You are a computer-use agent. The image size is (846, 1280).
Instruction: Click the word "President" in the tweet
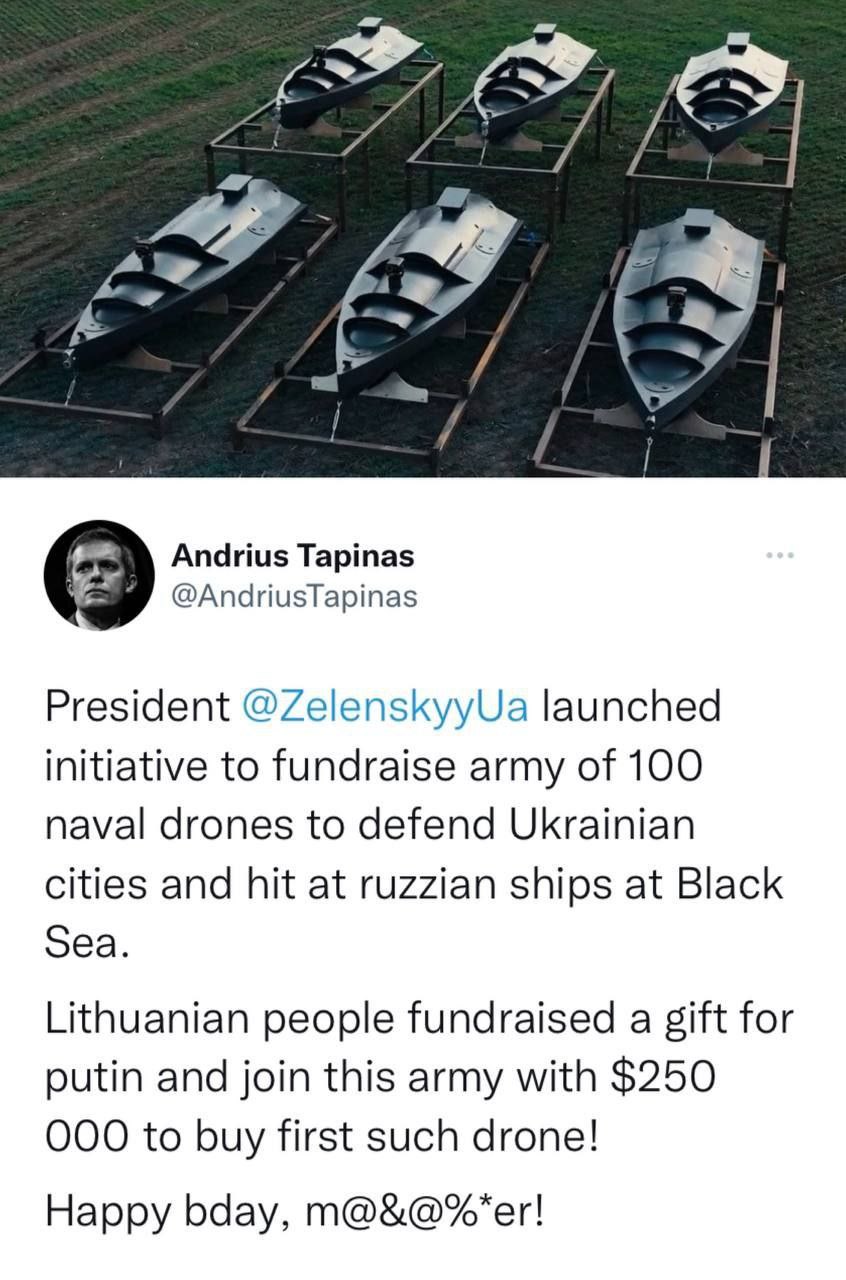[x=137, y=707]
